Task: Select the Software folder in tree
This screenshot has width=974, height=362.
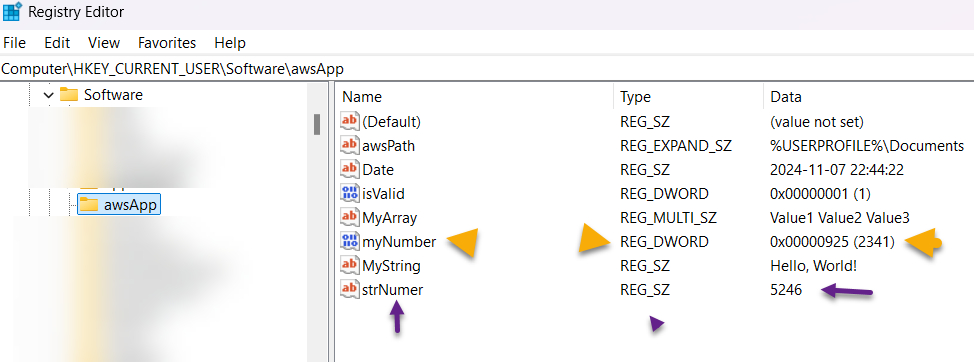Action: coord(113,95)
